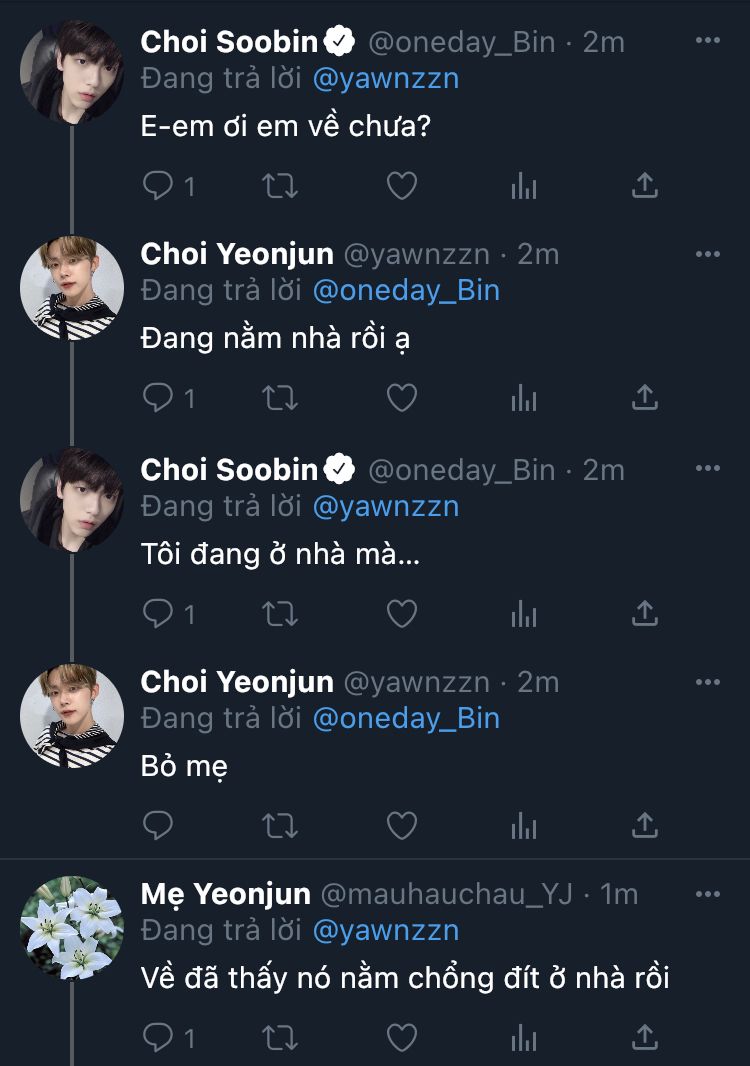Image resolution: width=750 pixels, height=1066 pixels.
Task: Like the 'Tôi đang ở nhà mà...' tweet
Action: coord(401,611)
